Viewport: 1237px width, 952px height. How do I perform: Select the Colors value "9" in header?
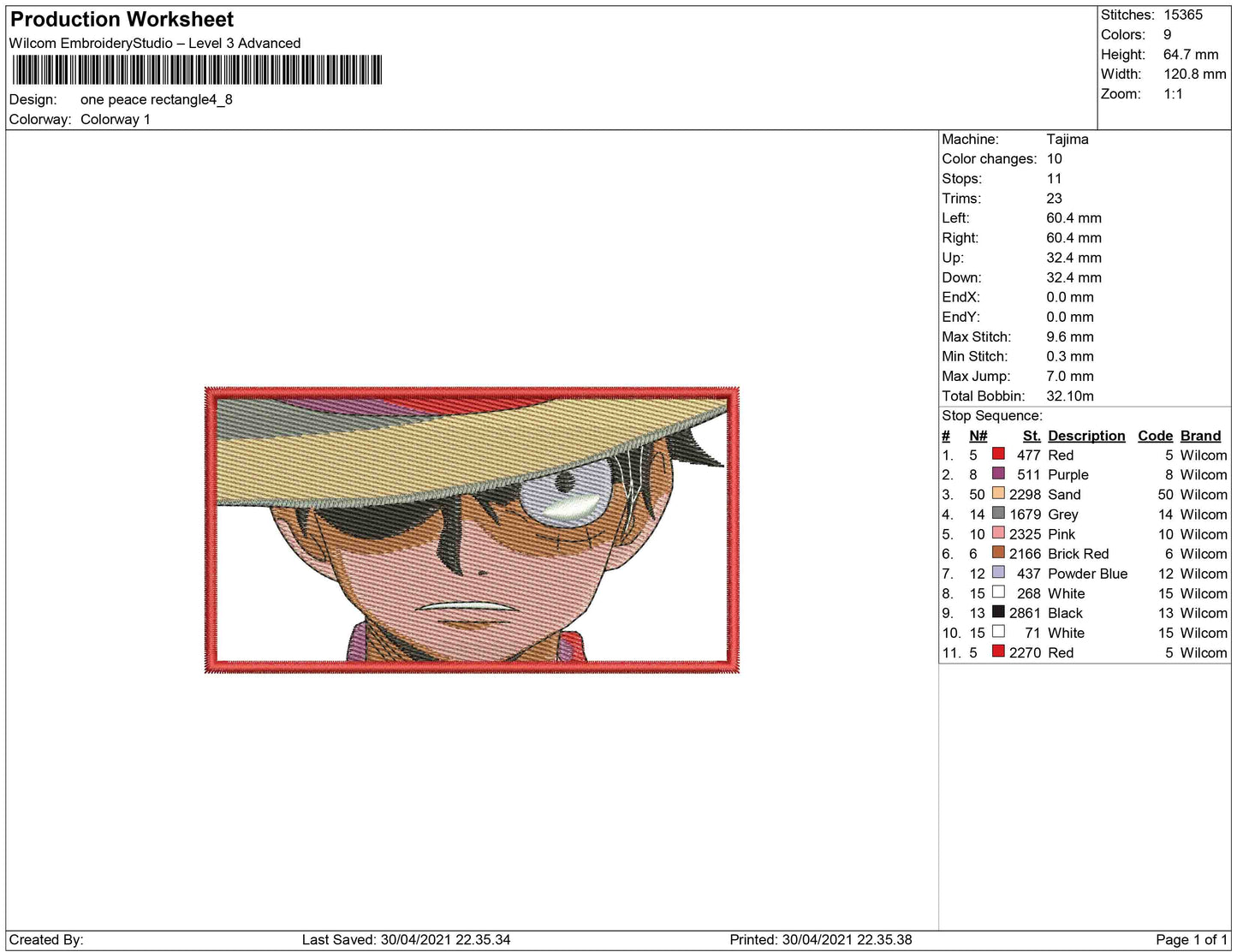(x=1167, y=34)
